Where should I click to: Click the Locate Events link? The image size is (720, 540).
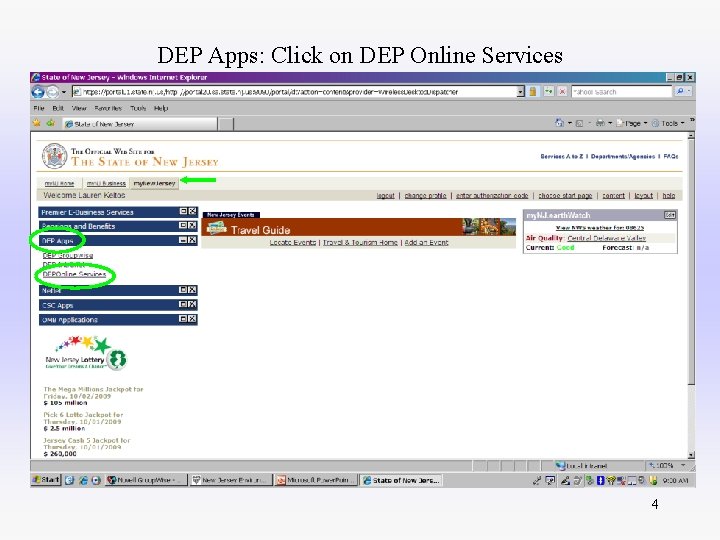click(292, 242)
